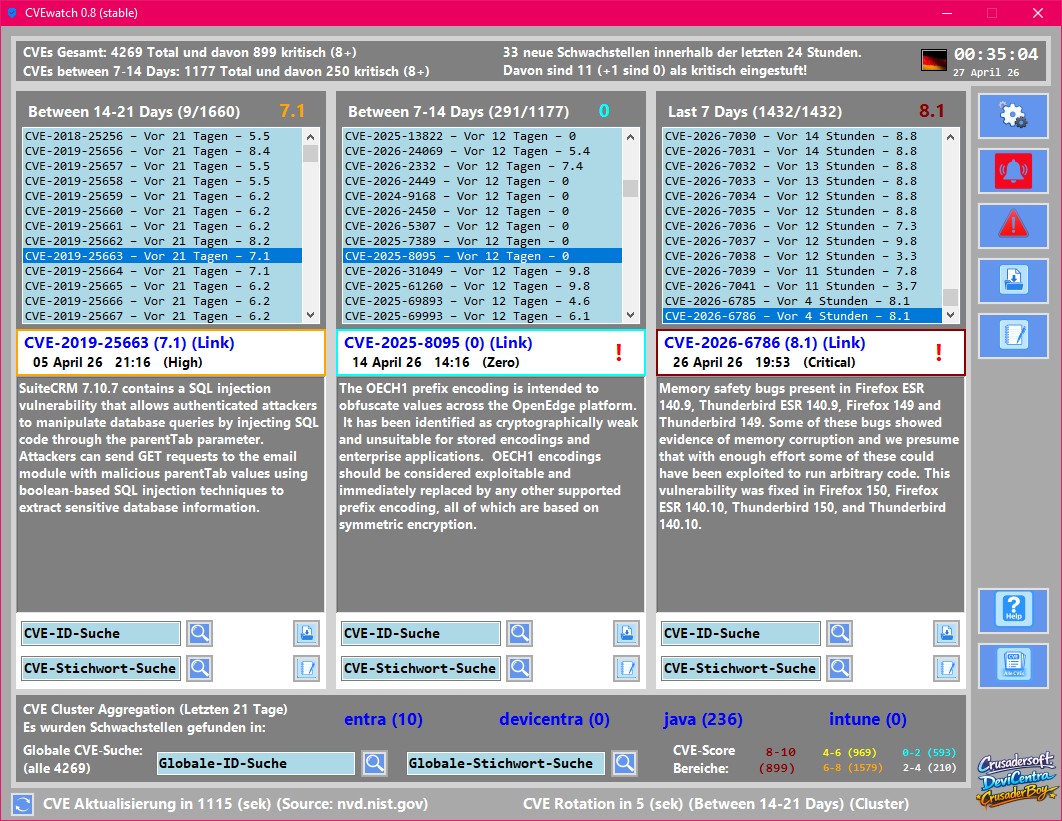The image size is (1062, 821).
Task: Open the red warning triangle panel
Action: 1013,225
